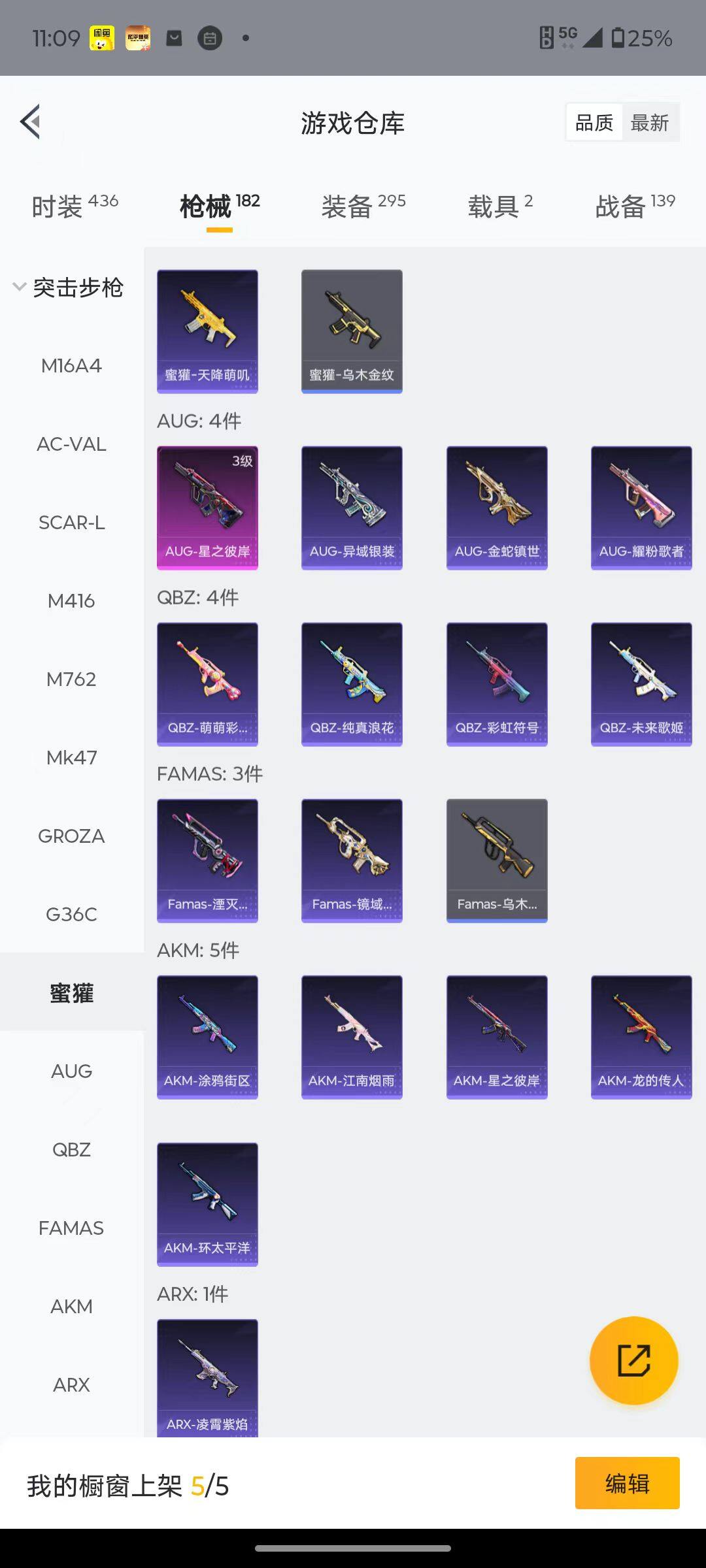Tap the ARX-凌霄紫焰 weapon icon
Viewport: 706px width, 1568px height.
[207, 1378]
